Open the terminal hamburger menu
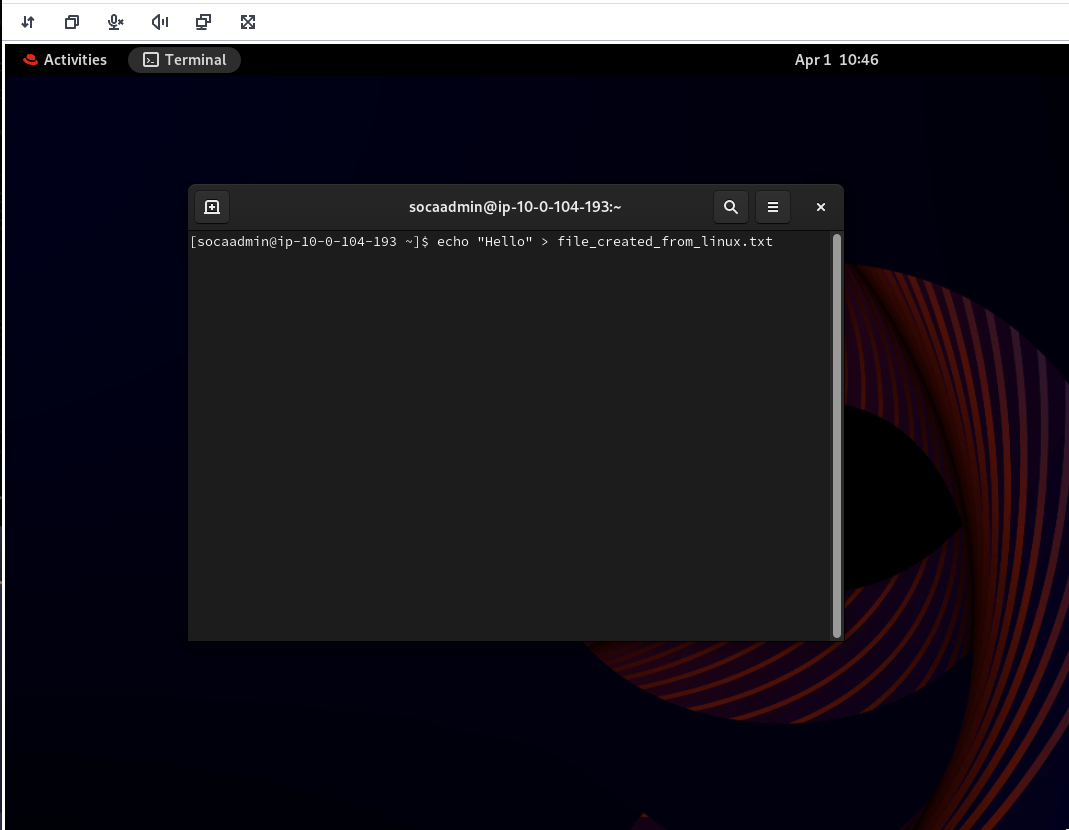 tap(773, 207)
